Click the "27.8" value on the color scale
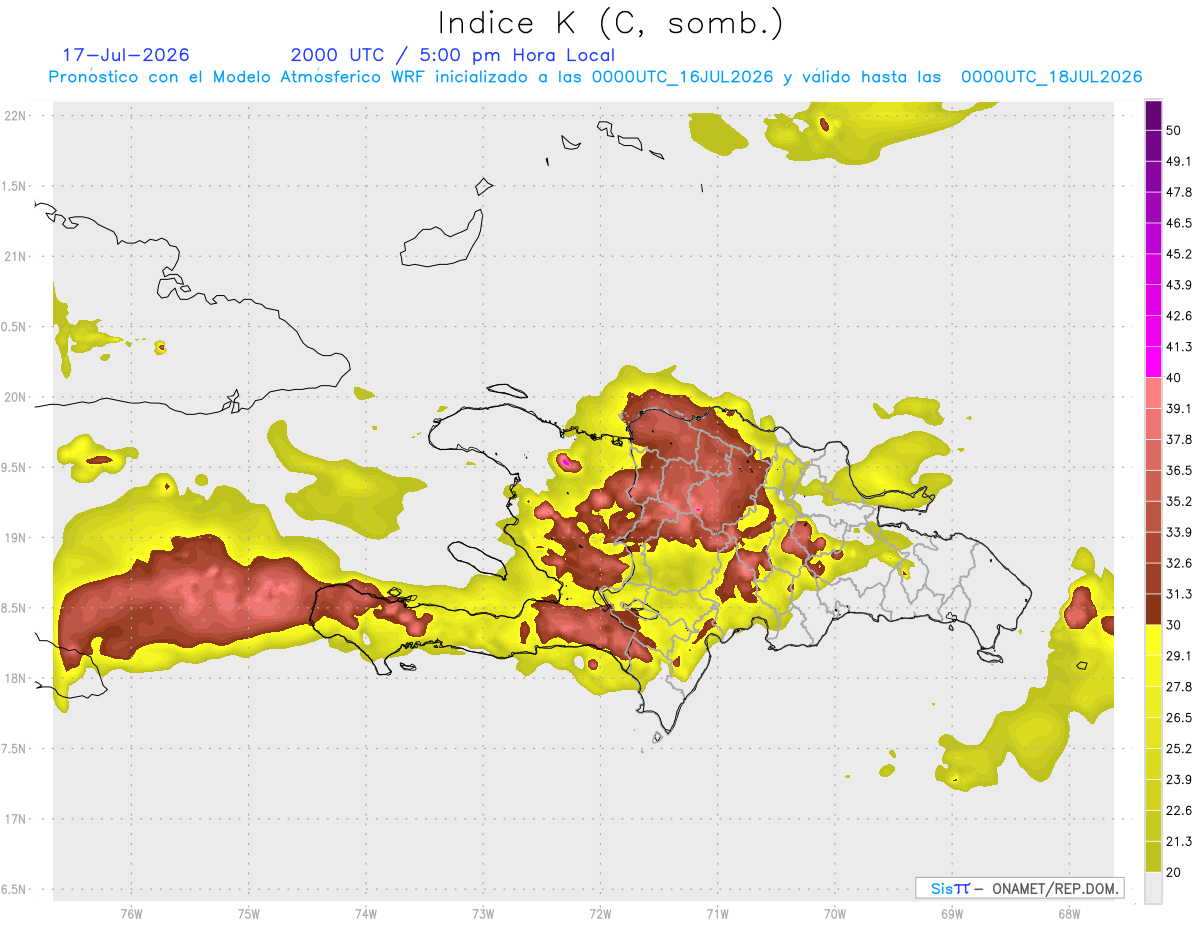This screenshot has height=927, width=1200. pyautogui.click(x=1178, y=687)
